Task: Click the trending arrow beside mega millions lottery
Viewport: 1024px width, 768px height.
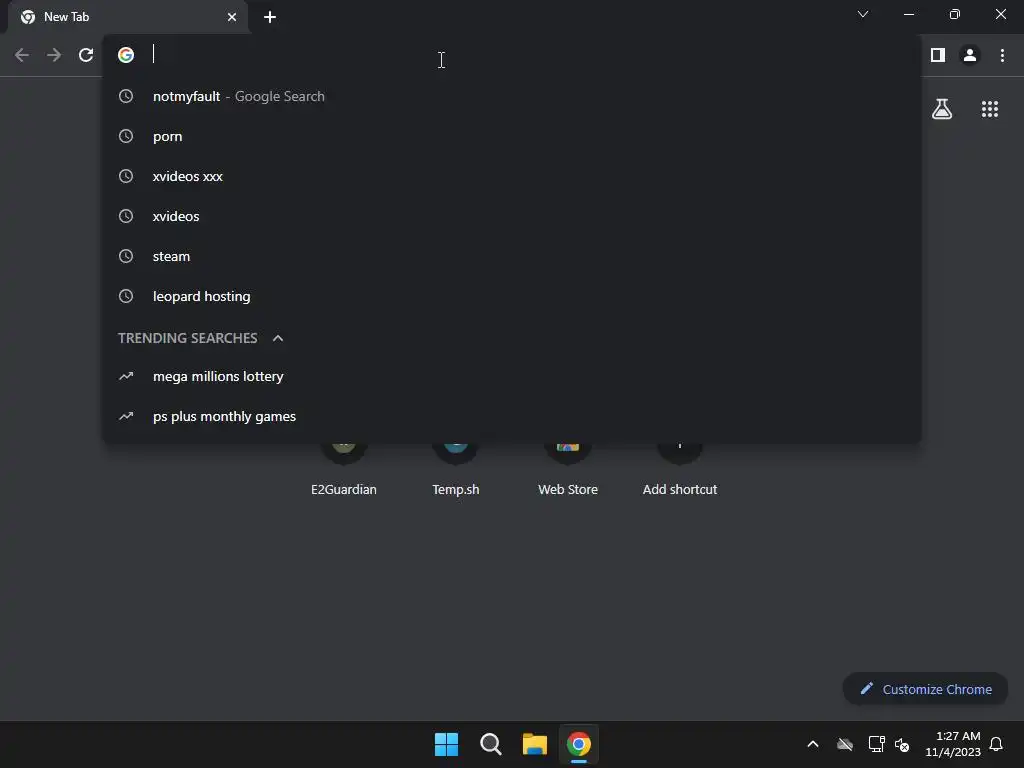Action: [126, 376]
